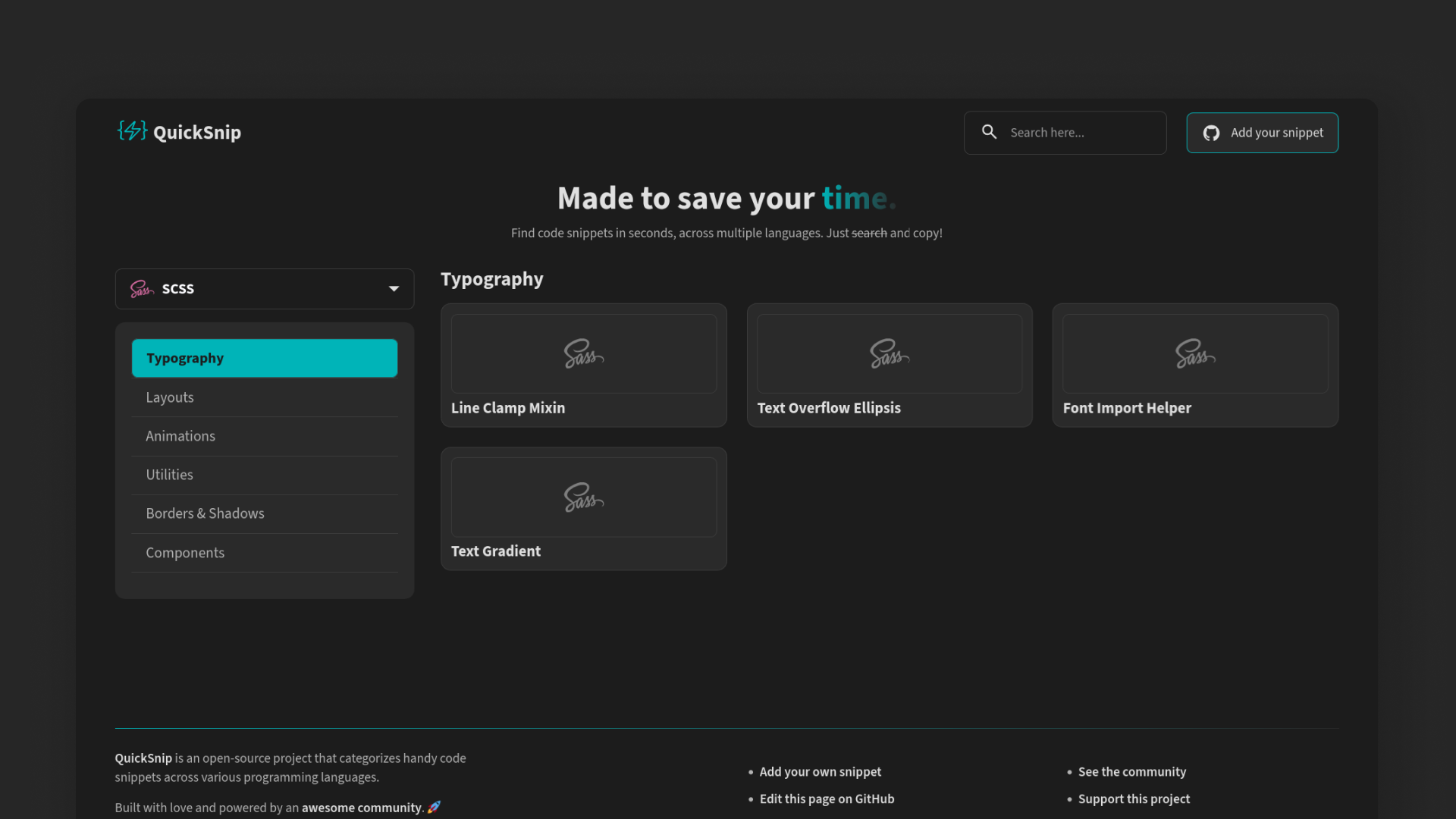
Task: Click the Sass logo on Line Clamp Mixin card
Action: click(583, 353)
